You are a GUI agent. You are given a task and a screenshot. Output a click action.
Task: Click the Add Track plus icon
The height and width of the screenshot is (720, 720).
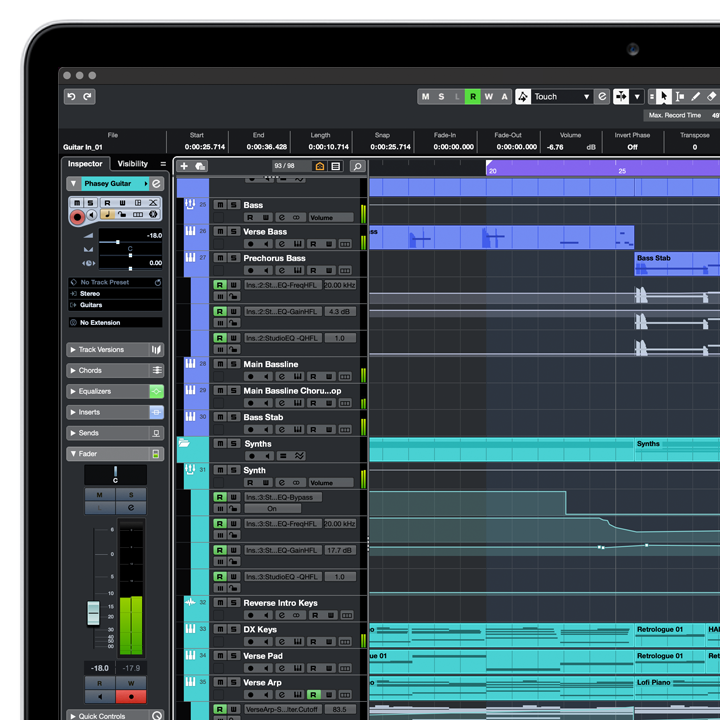pos(184,166)
